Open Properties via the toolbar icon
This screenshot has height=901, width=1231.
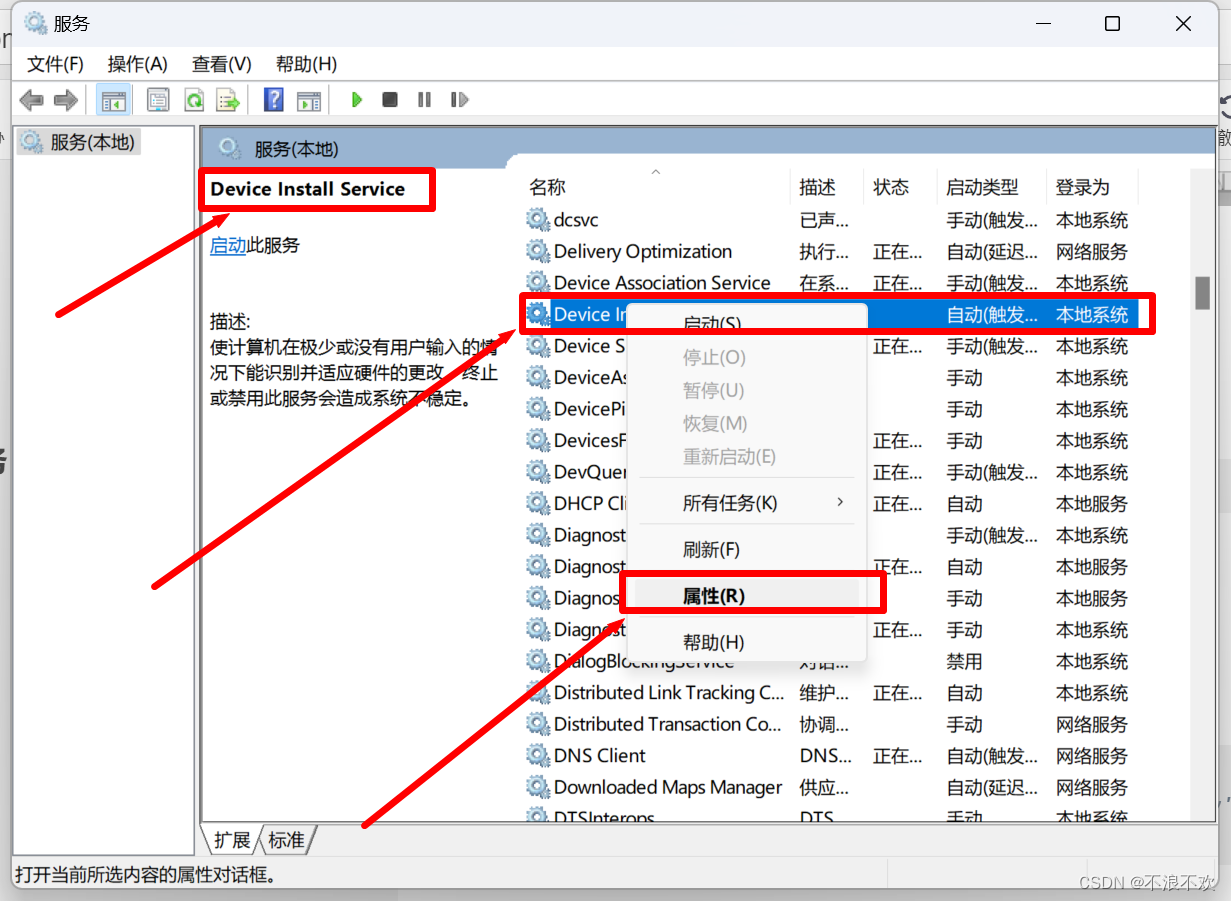(x=158, y=100)
